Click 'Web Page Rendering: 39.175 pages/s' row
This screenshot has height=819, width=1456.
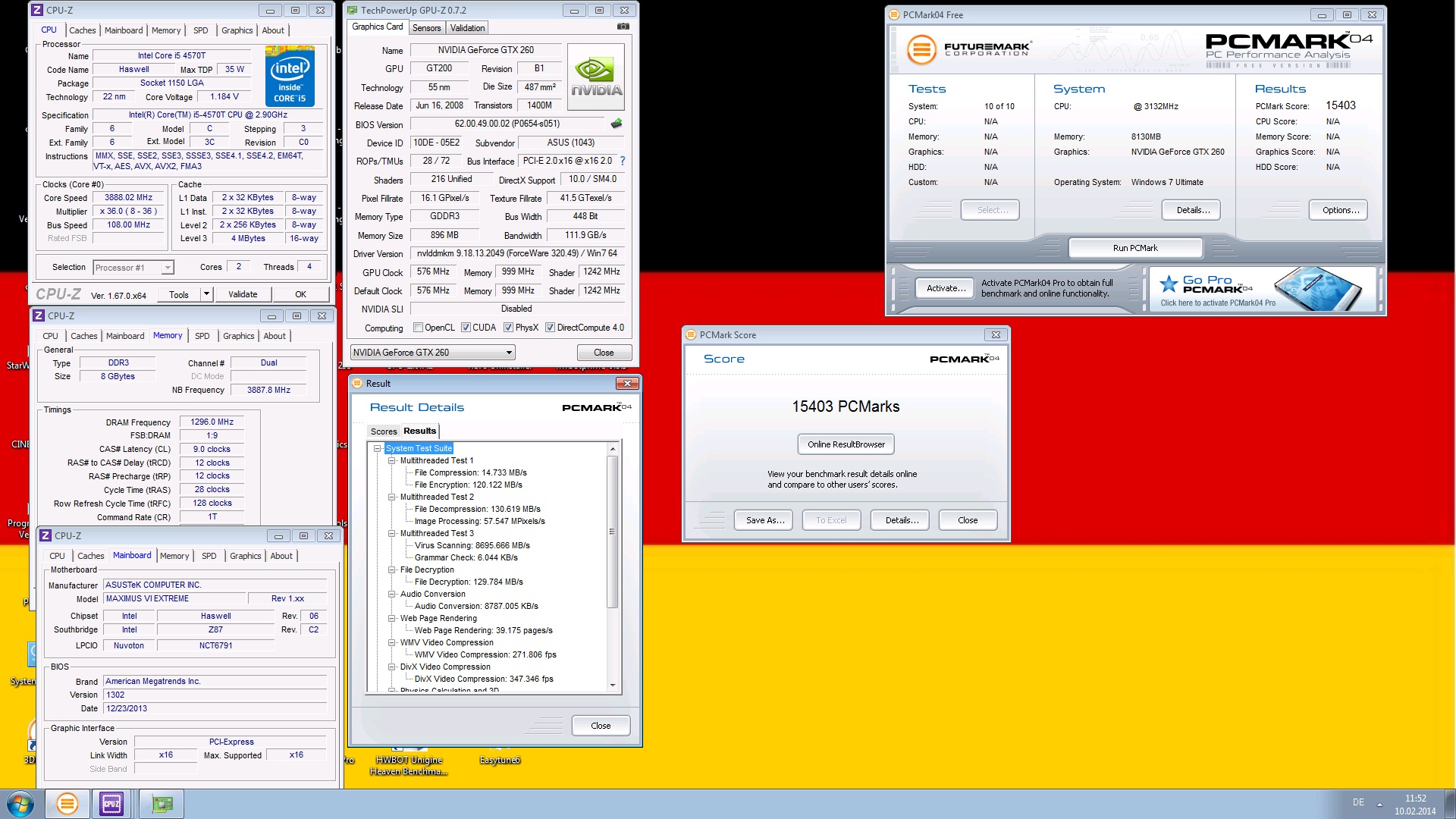[483, 630]
